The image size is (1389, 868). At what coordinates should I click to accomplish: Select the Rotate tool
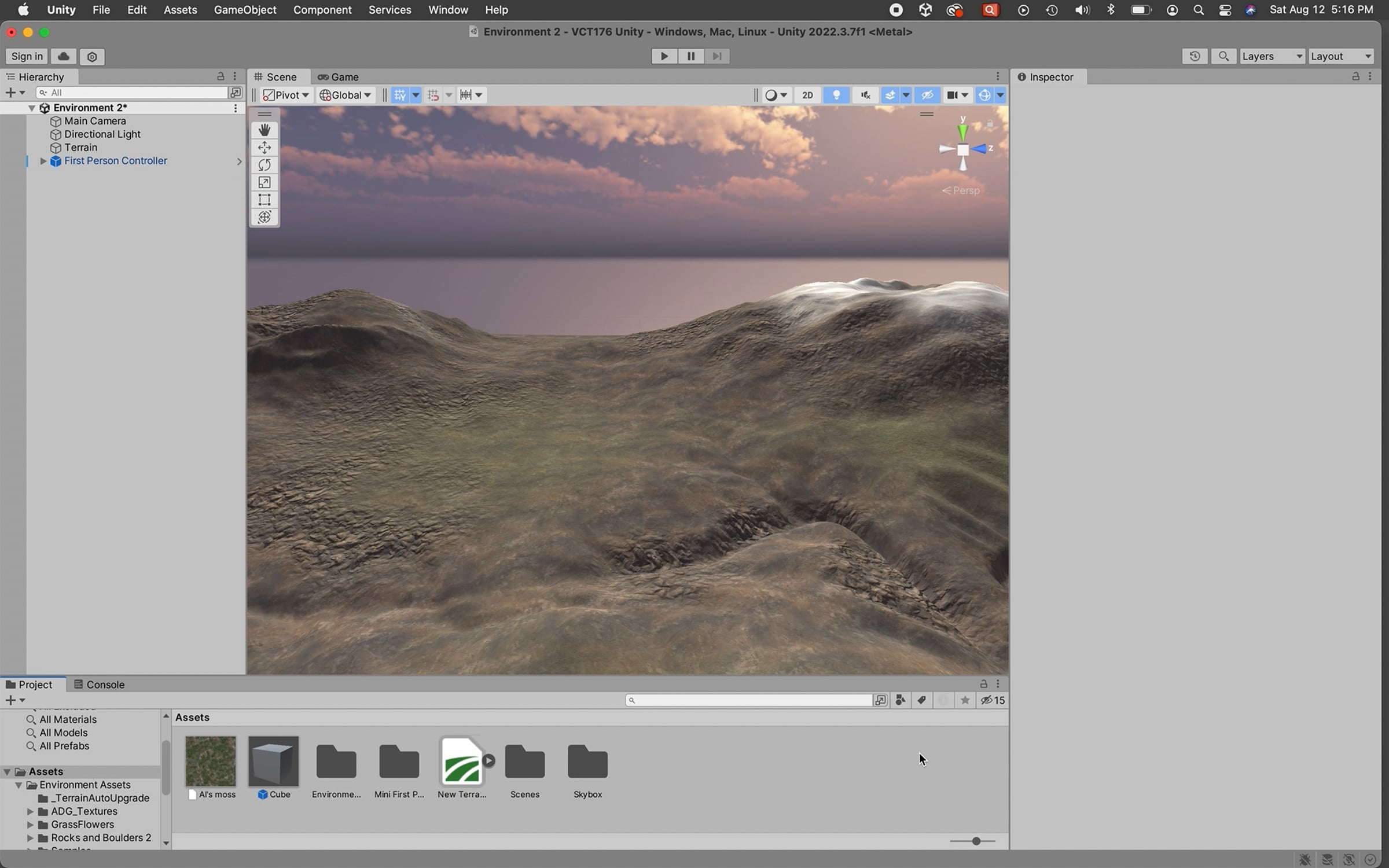[264, 165]
